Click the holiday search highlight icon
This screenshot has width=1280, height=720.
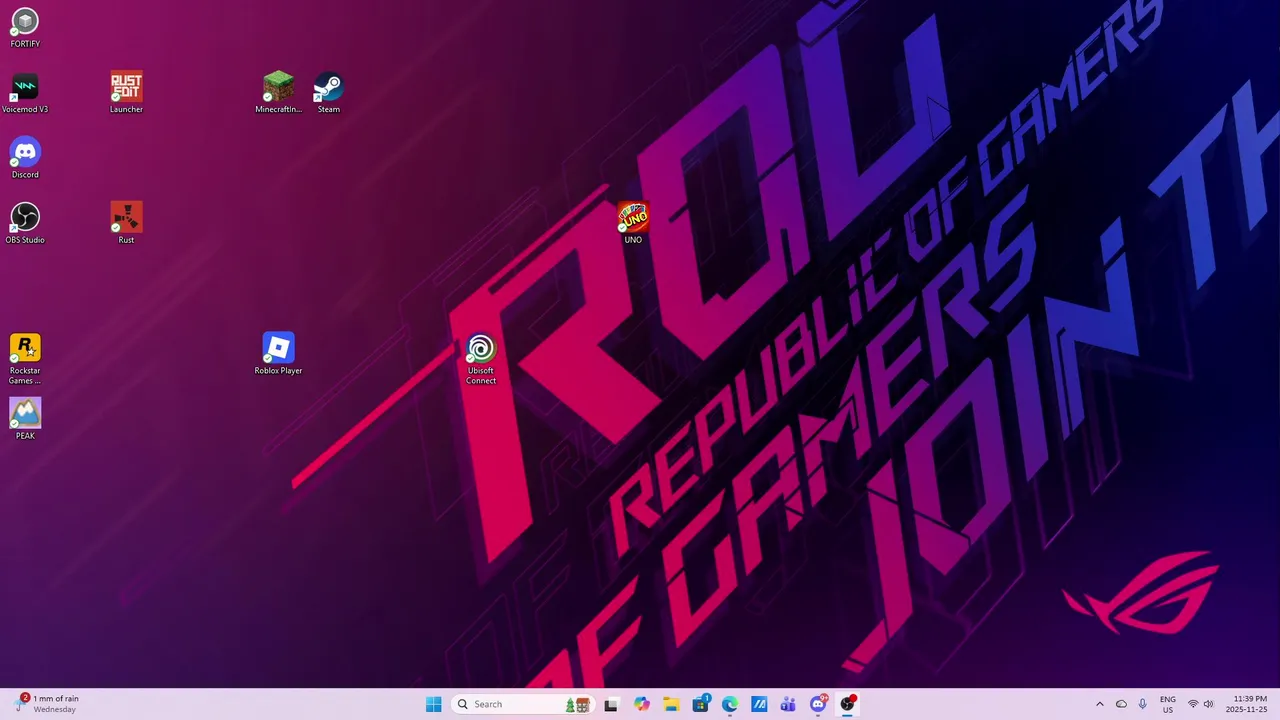[577, 704]
